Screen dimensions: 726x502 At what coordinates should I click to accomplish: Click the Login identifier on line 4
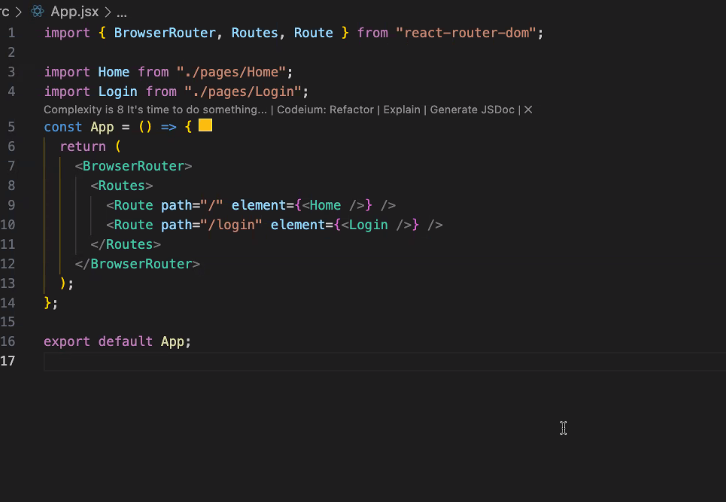coord(118,92)
